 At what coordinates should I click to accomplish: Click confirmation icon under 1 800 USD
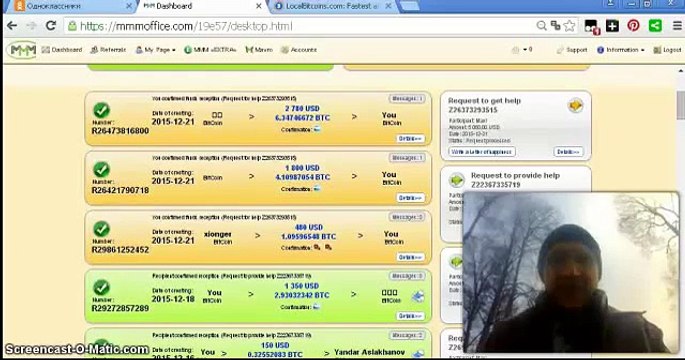tap(317, 189)
